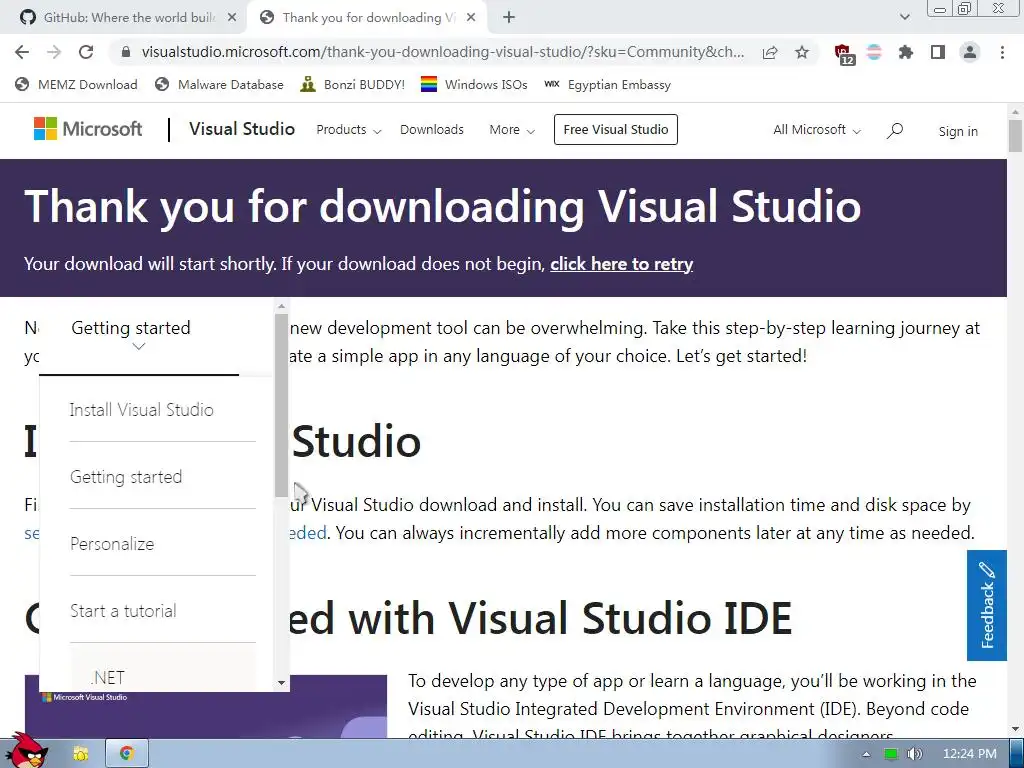This screenshot has width=1024, height=768.
Task: Open the file explorer taskbar icon
Action: pyautogui.click(x=81, y=754)
